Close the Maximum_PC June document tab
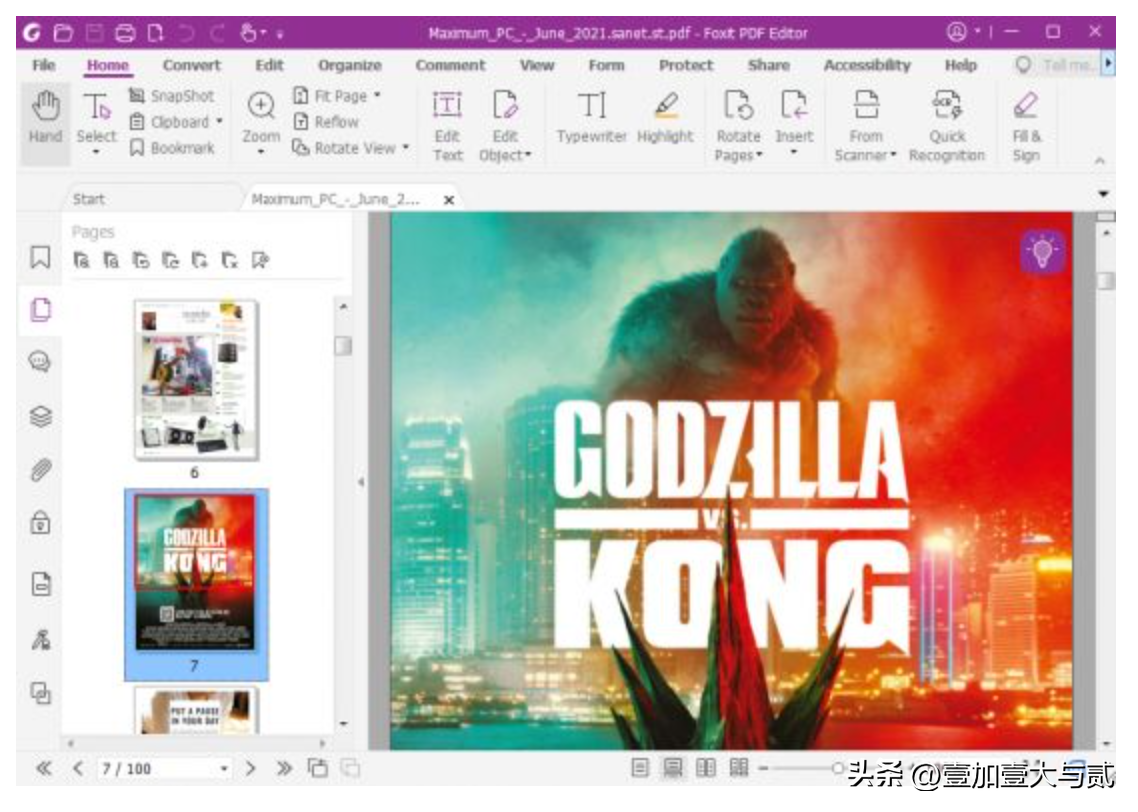This screenshot has height=812, width=1138. coord(449,200)
